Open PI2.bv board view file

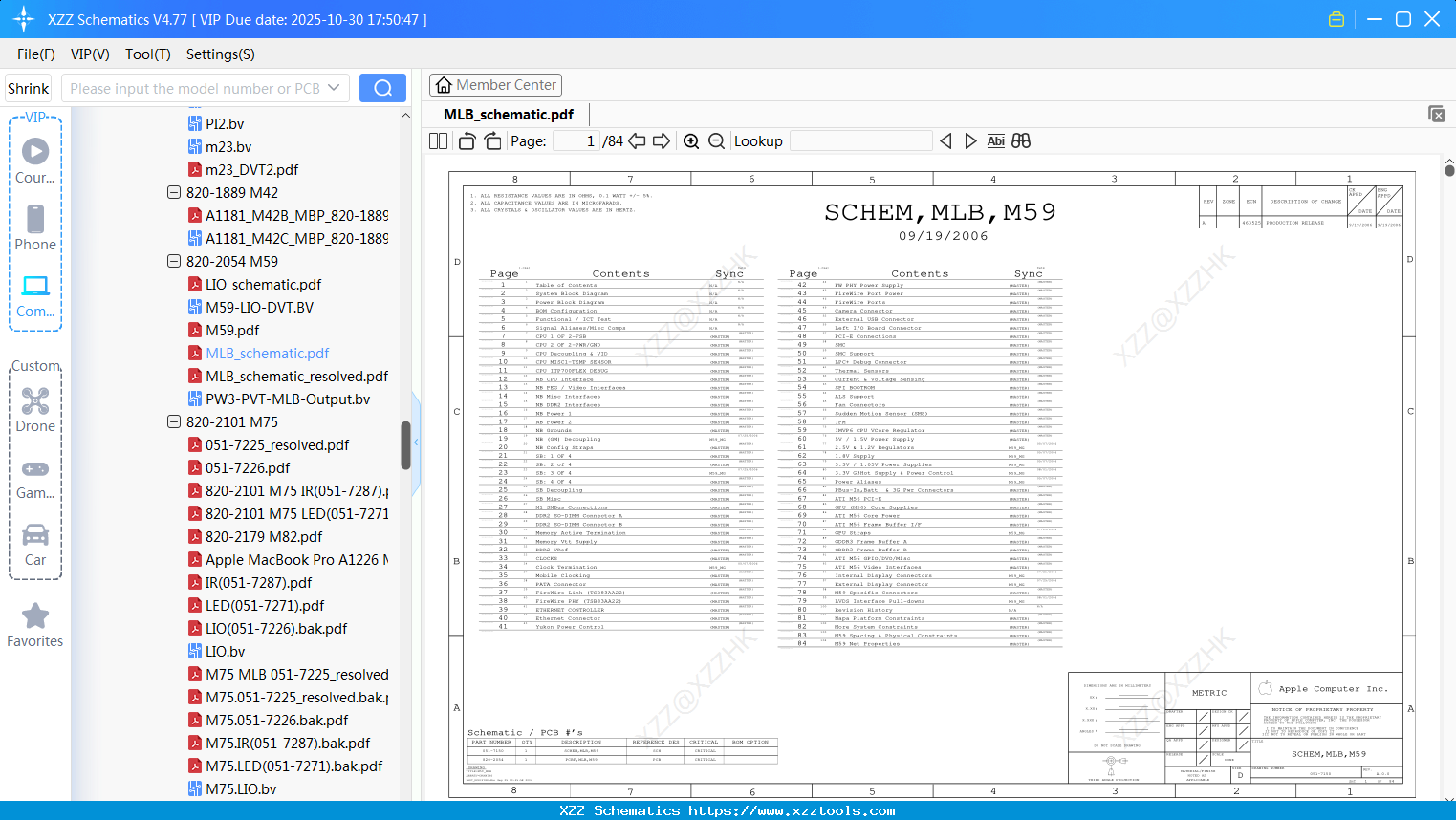pos(215,123)
